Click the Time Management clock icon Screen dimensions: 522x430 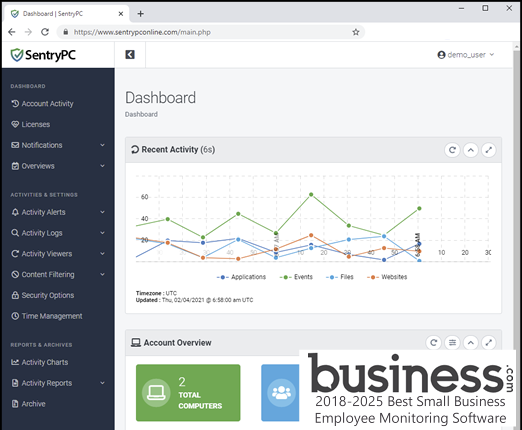click(15, 316)
